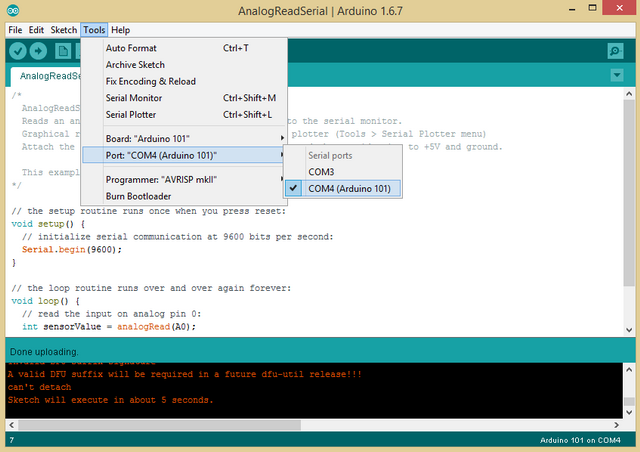Click editor scrollbar down arrow
Screen dimensions: 640x452
coord(629,330)
